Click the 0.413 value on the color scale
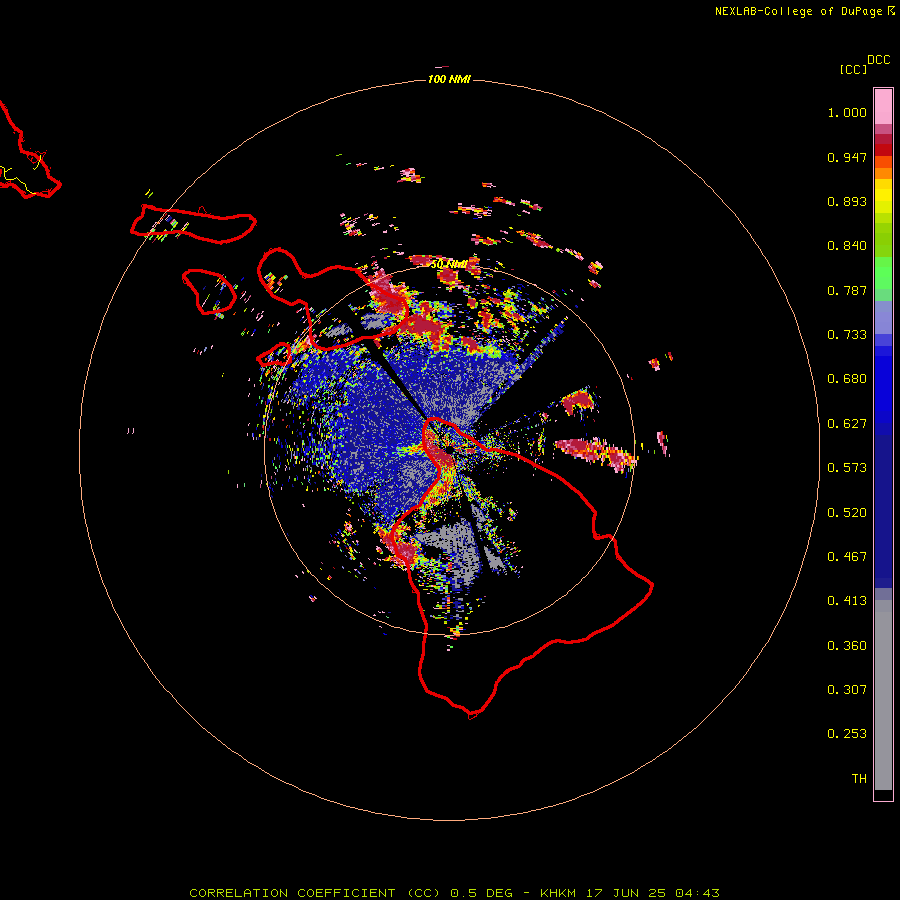 coord(847,601)
